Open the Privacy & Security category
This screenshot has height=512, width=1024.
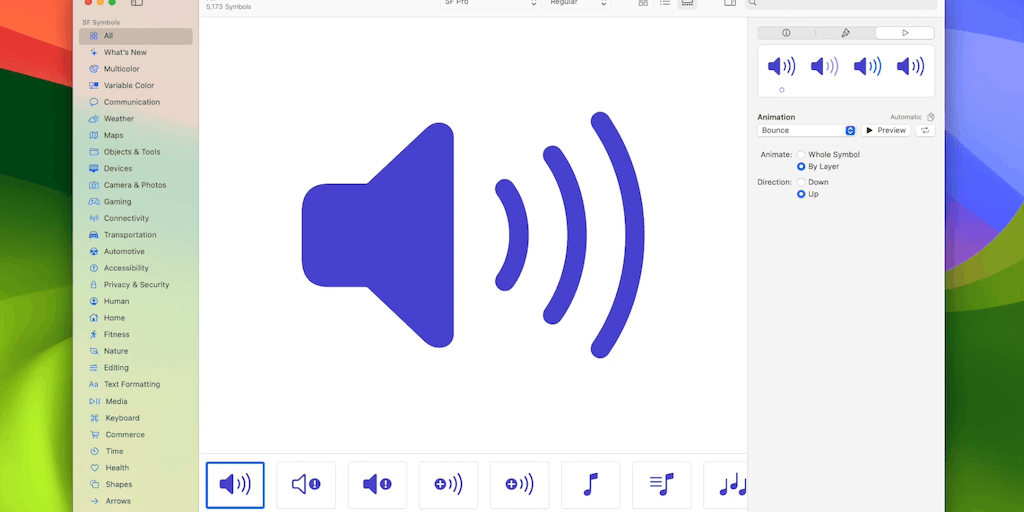(x=136, y=285)
